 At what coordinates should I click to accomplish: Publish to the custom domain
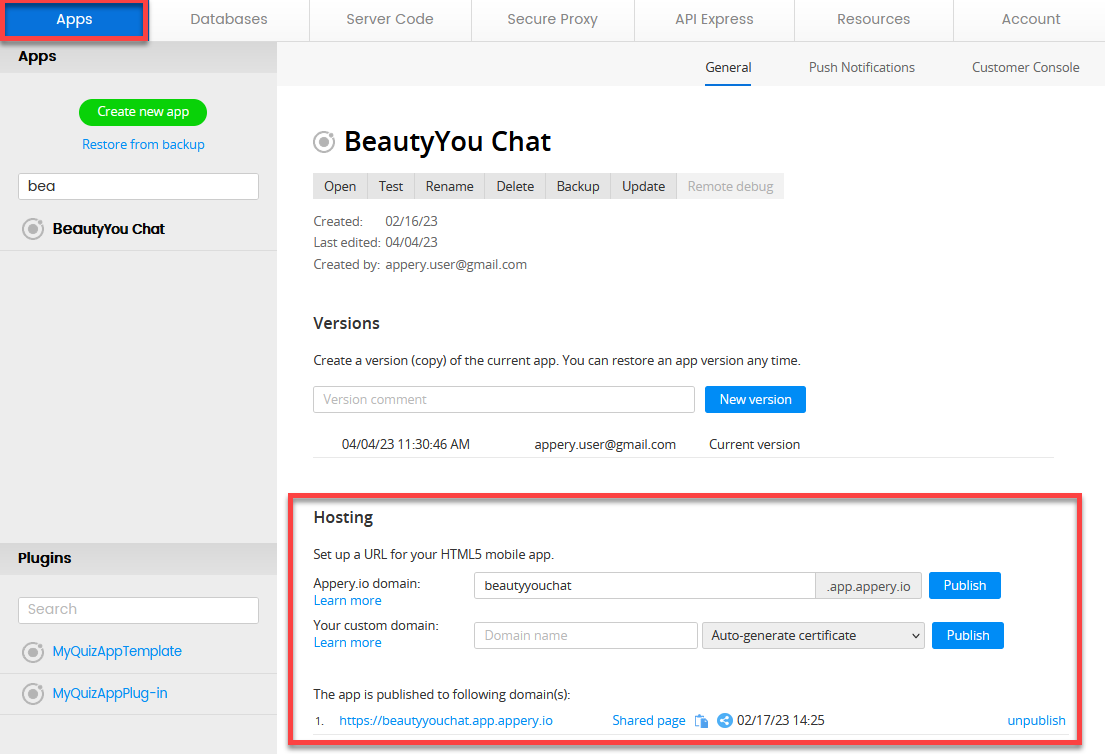pos(968,636)
